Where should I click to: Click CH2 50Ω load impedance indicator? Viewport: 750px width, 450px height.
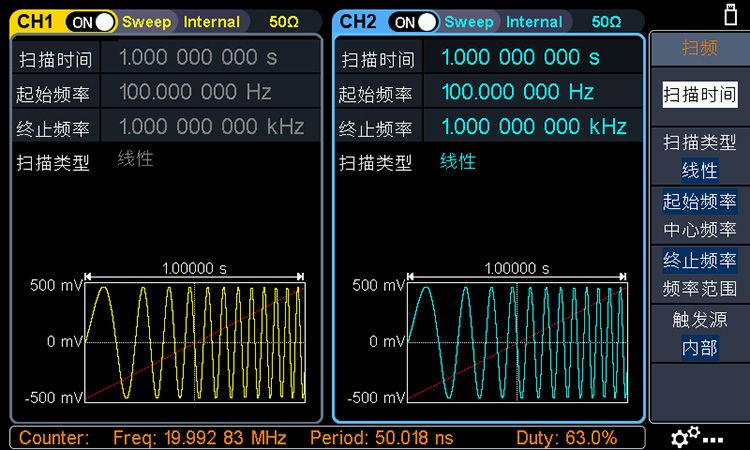point(606,21)
